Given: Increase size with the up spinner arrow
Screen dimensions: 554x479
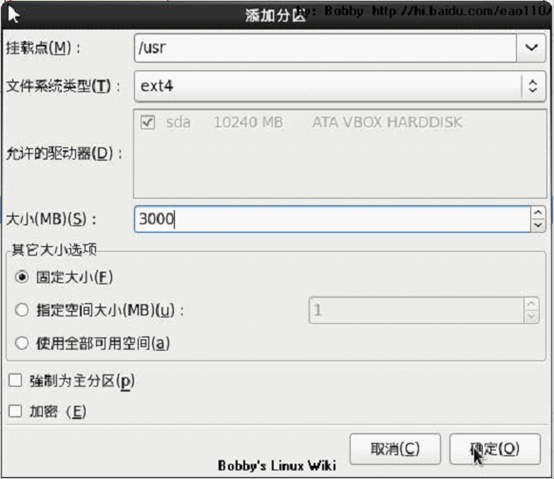Looking at the screenshot, I should 538,213.
